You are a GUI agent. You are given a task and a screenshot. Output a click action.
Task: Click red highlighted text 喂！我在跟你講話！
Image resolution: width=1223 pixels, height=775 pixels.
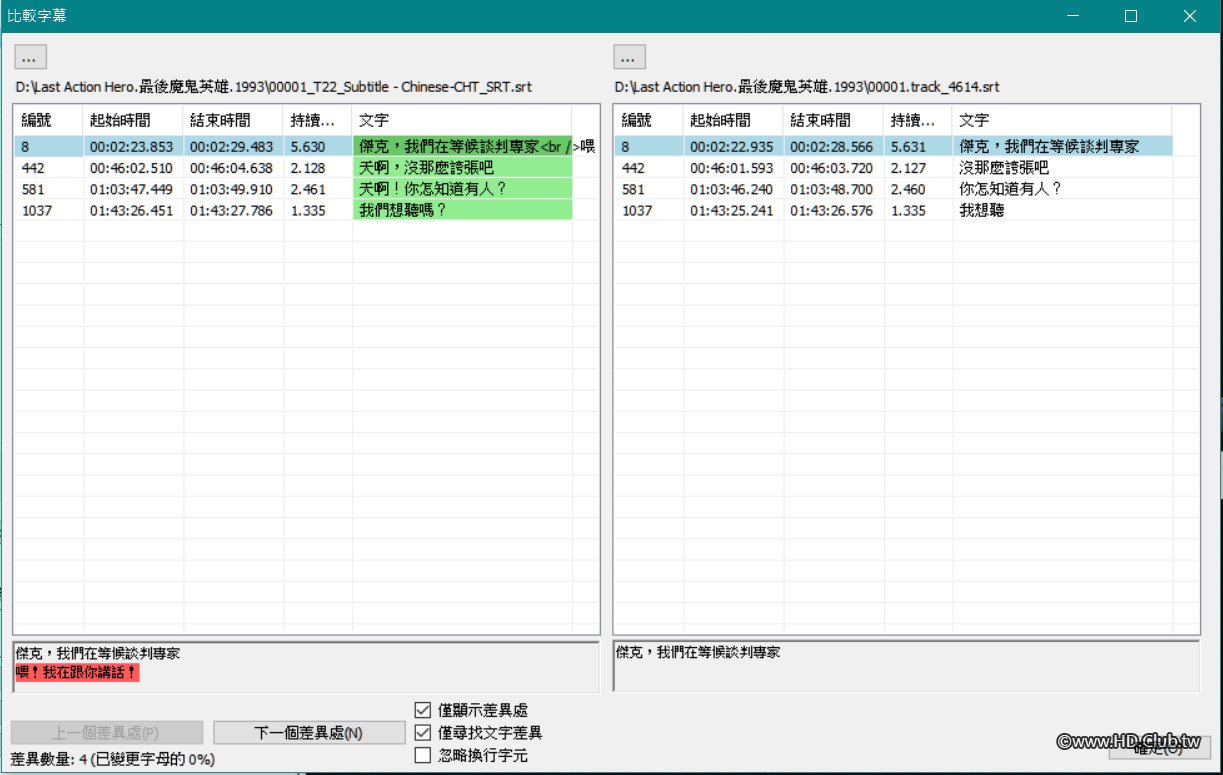coord(77,673)
